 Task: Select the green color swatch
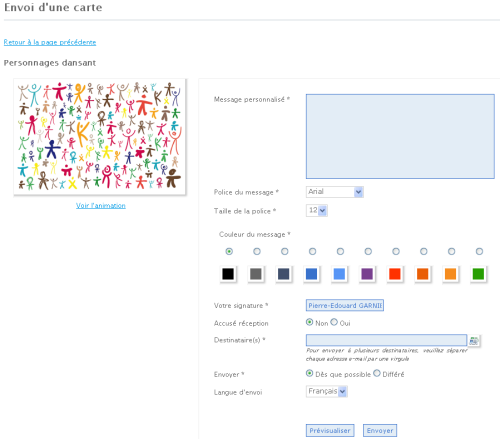click(x=478, y=274)
